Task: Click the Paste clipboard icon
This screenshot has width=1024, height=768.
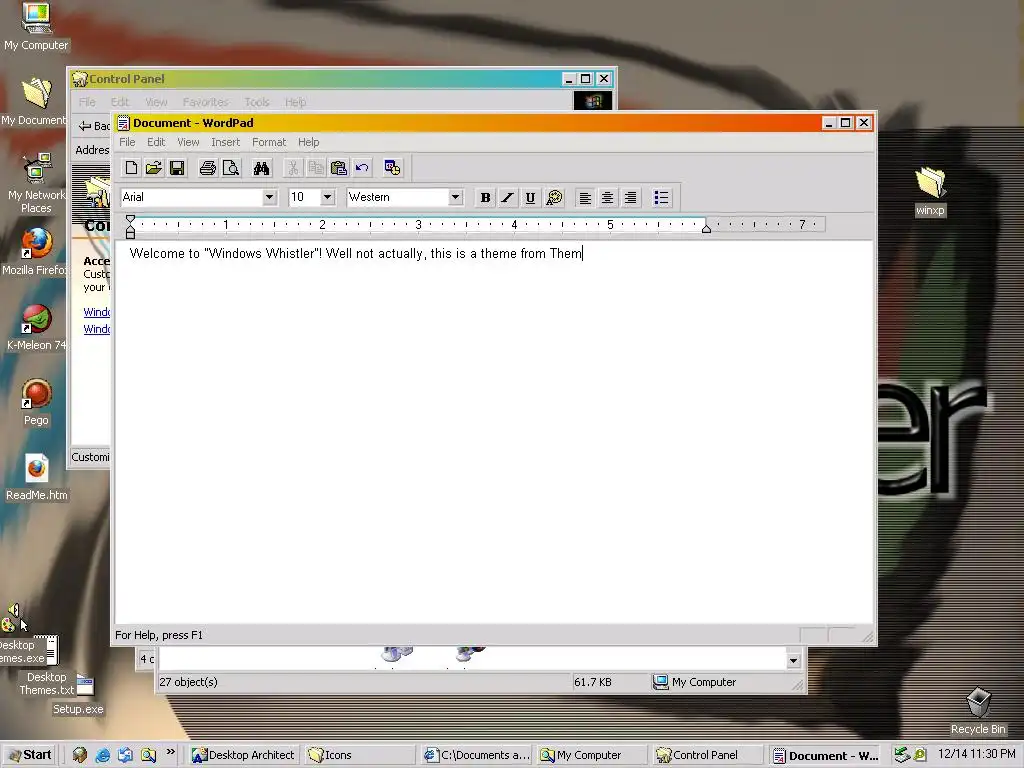Action: (x=338, y=168)
